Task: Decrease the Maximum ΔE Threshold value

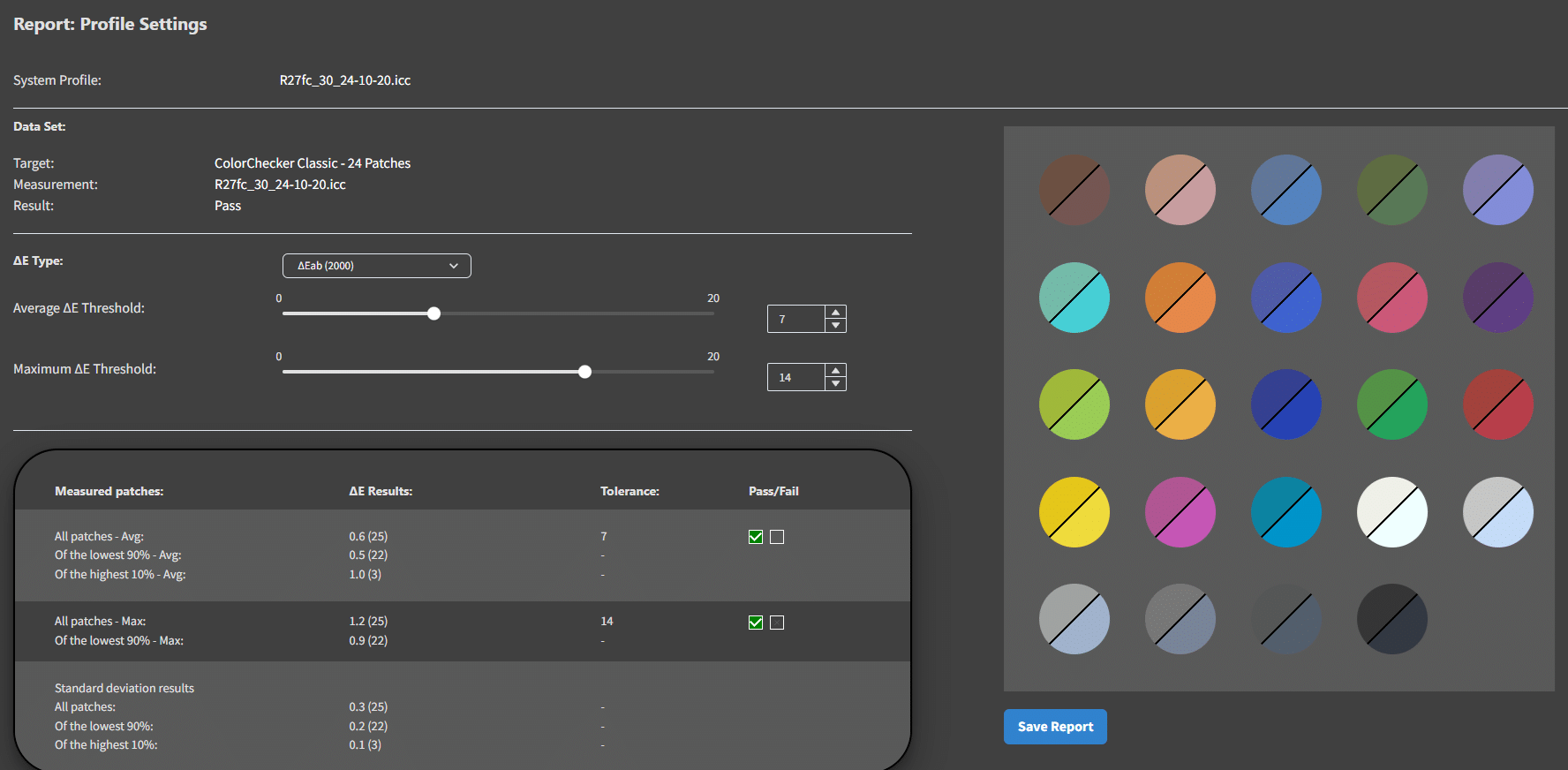Action: [835, 384]
